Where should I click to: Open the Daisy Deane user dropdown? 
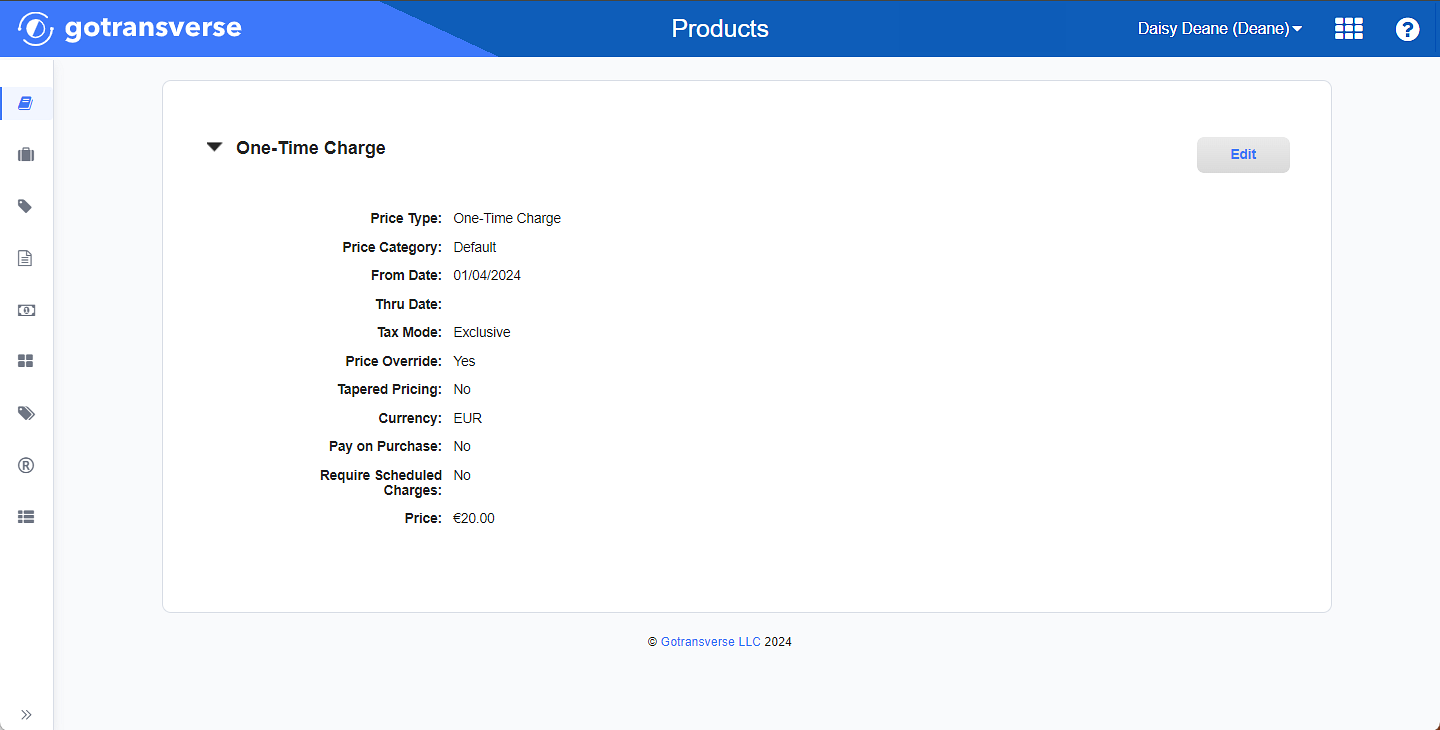coord(1219,29)
